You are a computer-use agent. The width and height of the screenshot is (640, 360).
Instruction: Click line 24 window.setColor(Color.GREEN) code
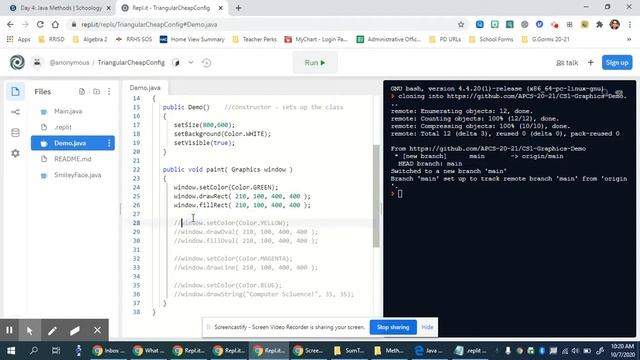[226, 187]
